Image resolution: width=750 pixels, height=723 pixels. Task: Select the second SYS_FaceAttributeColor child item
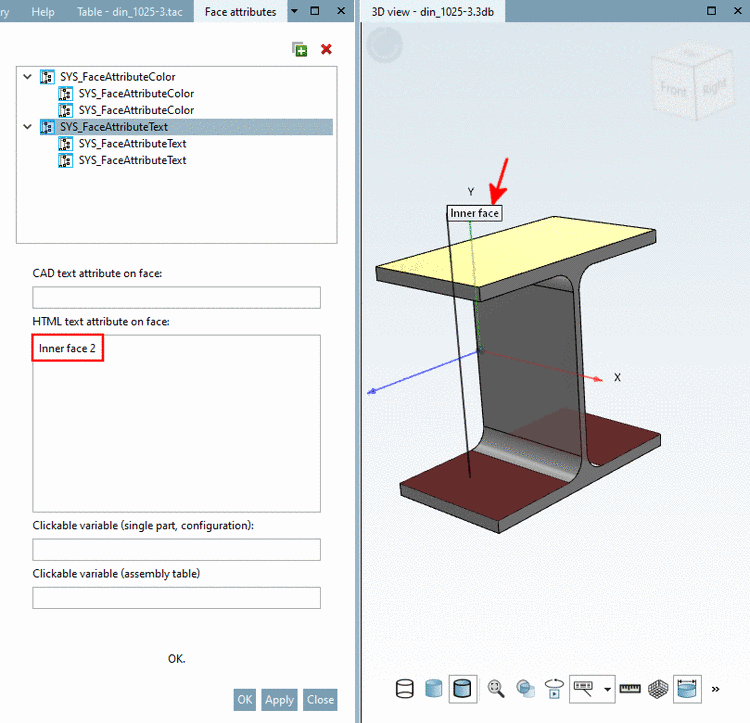click(x=136, y=110)
